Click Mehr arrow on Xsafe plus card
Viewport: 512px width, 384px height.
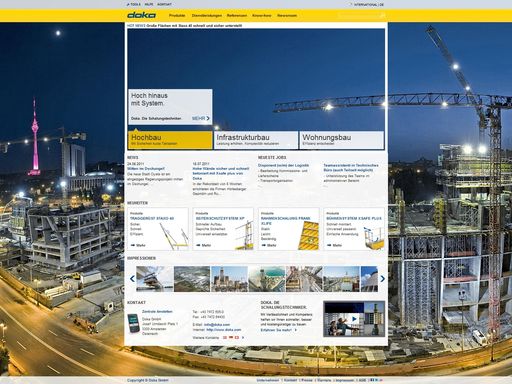point(334,245)
